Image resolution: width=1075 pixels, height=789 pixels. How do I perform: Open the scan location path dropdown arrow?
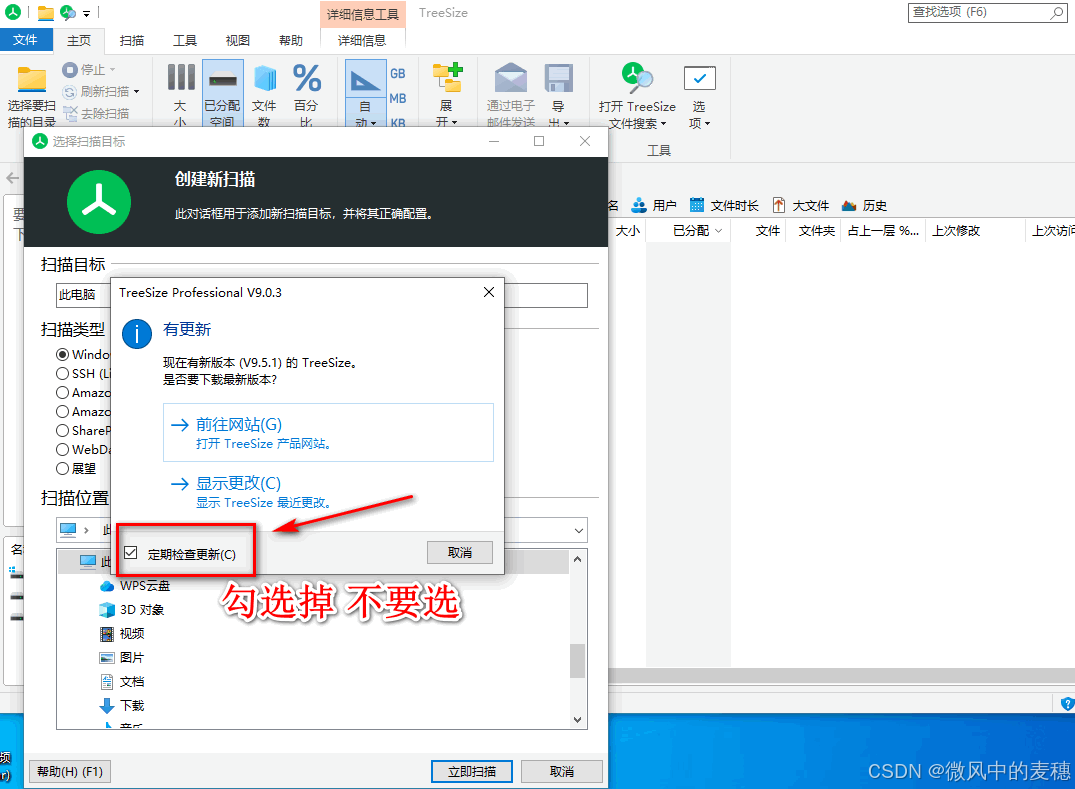point(579,531)
